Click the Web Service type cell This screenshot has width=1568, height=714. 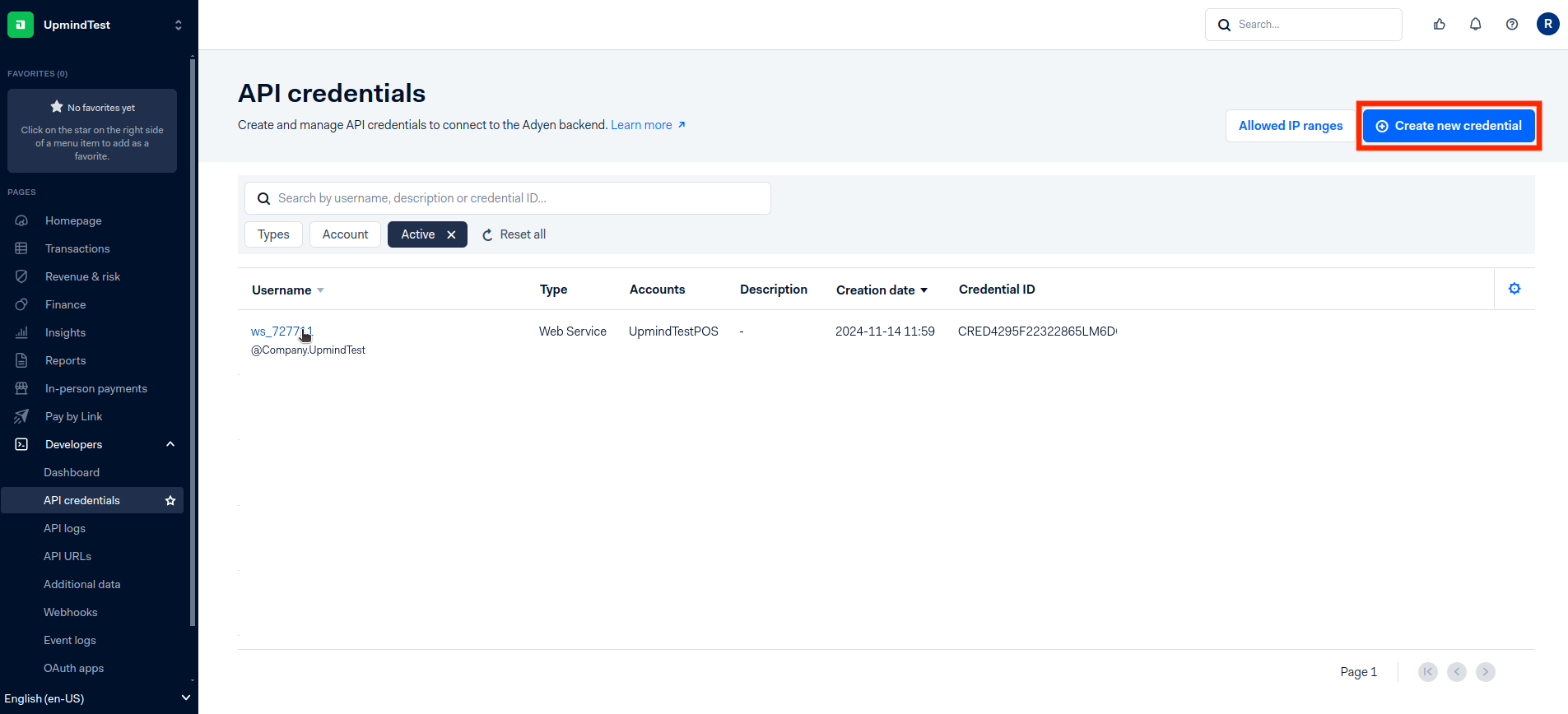click(x=573, y=331)
